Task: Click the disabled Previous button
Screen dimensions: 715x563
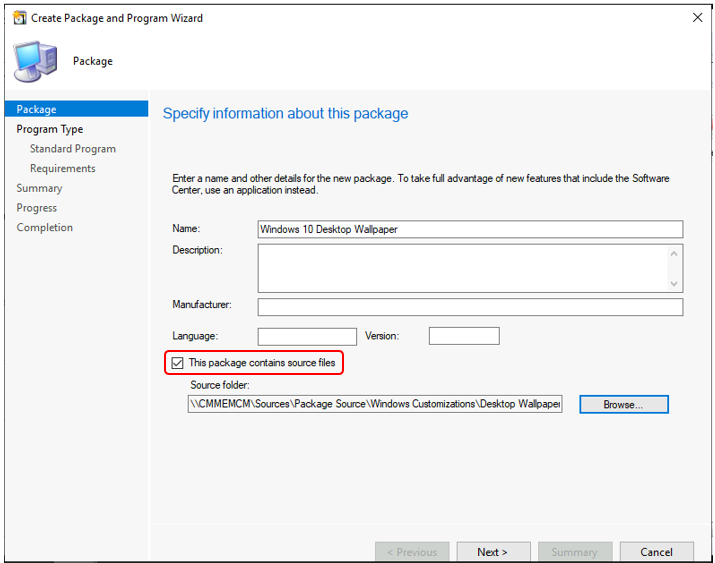Action: click(x=412, y=552)
